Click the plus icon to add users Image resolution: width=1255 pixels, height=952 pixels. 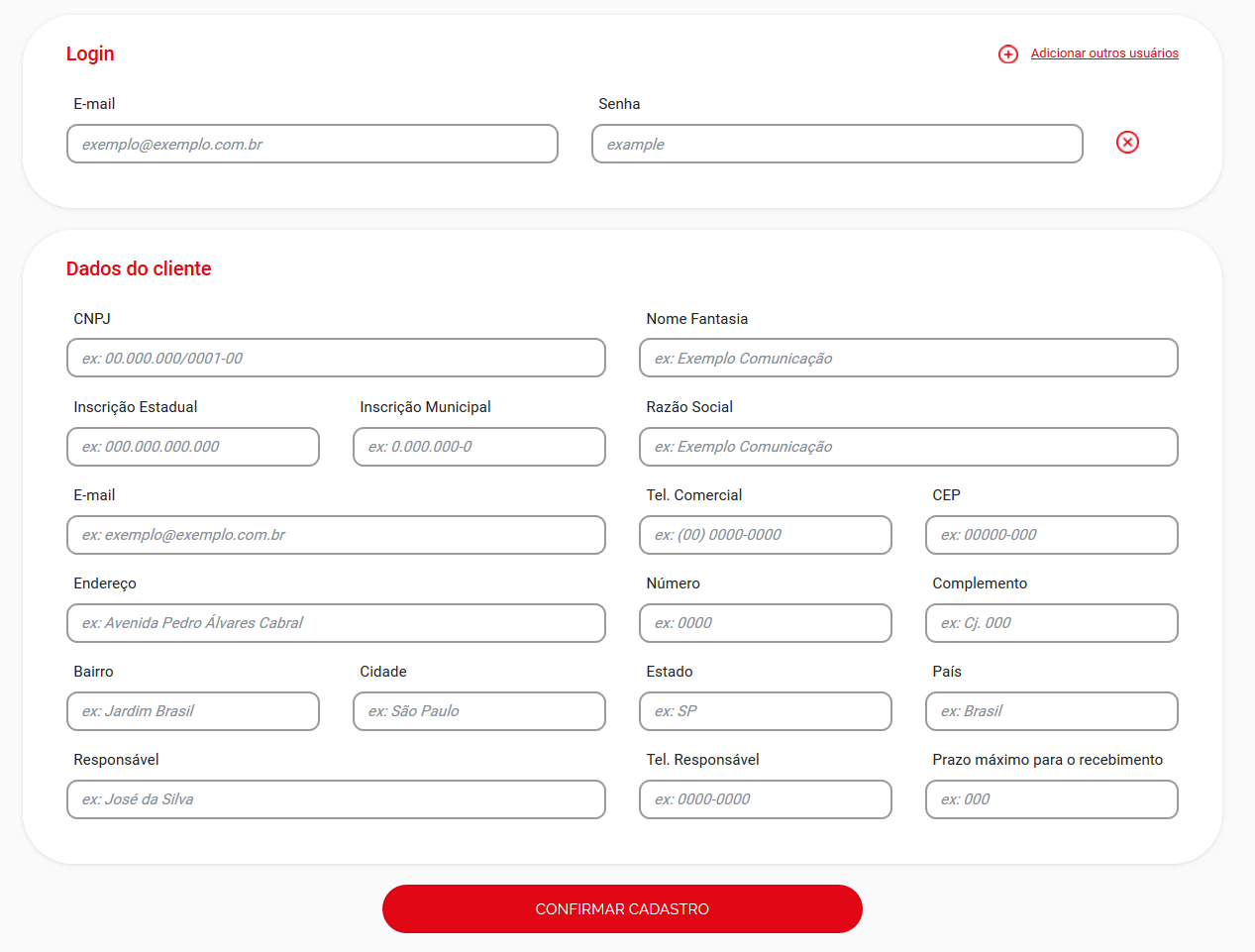pos(1007,53)
